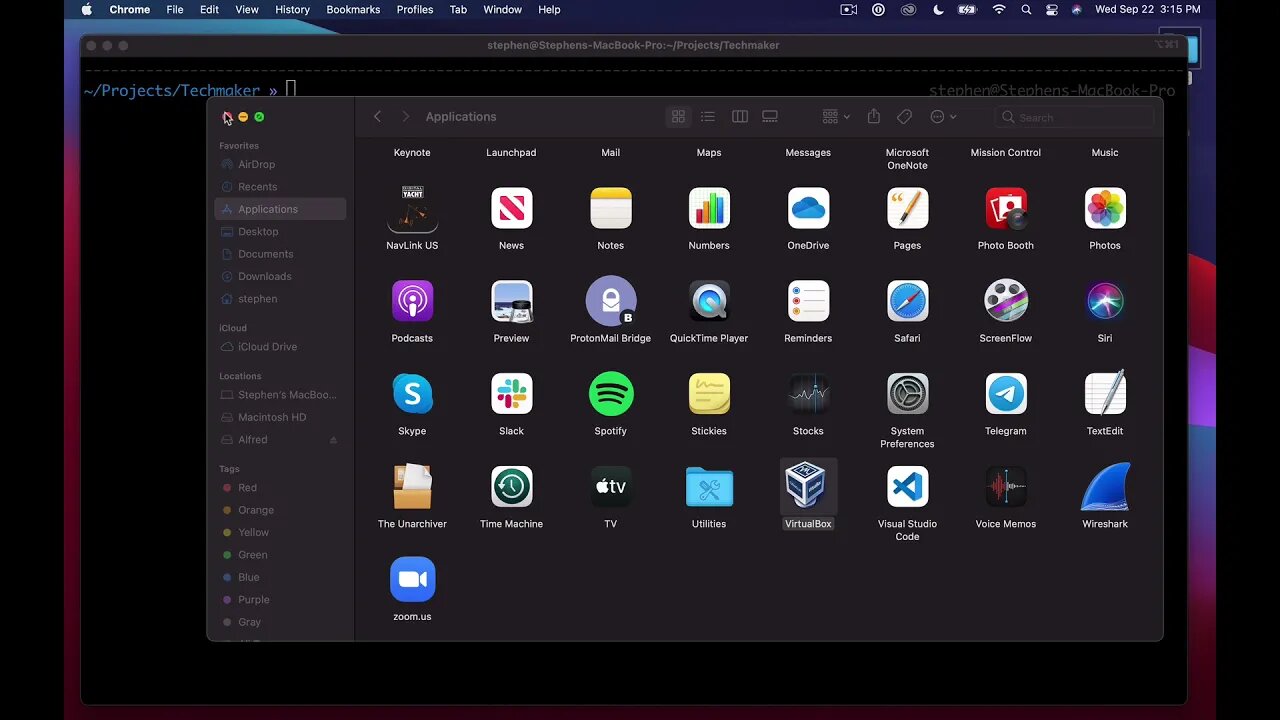Image resolution: width=1280 pixels, height=720 pixels.
Task: Open the Action ellipsis dropdown menu
Action: click(x=943, y=117)
